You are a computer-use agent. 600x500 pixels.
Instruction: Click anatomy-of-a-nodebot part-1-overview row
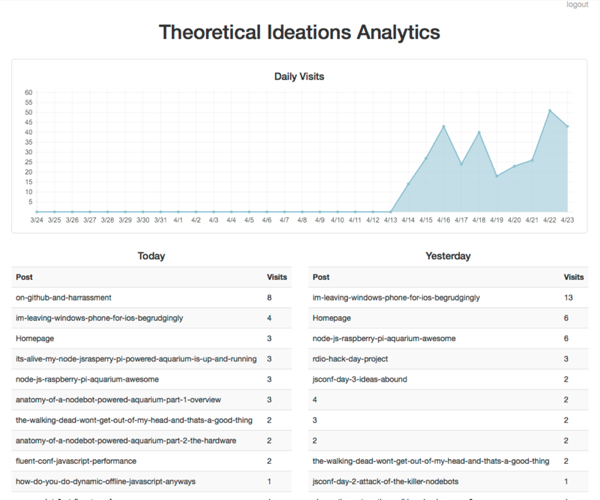tap(152, 400)
